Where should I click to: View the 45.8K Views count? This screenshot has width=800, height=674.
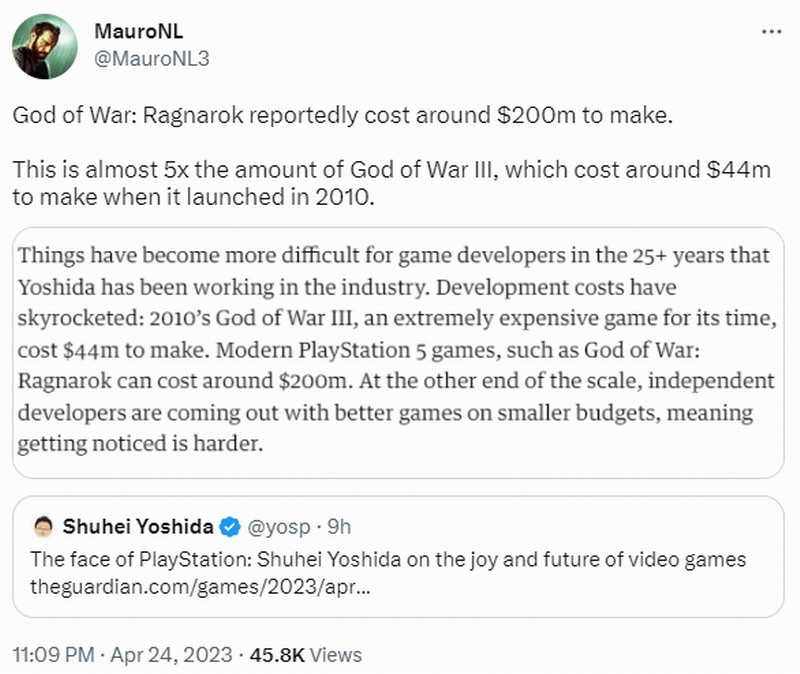click(306, 655)
